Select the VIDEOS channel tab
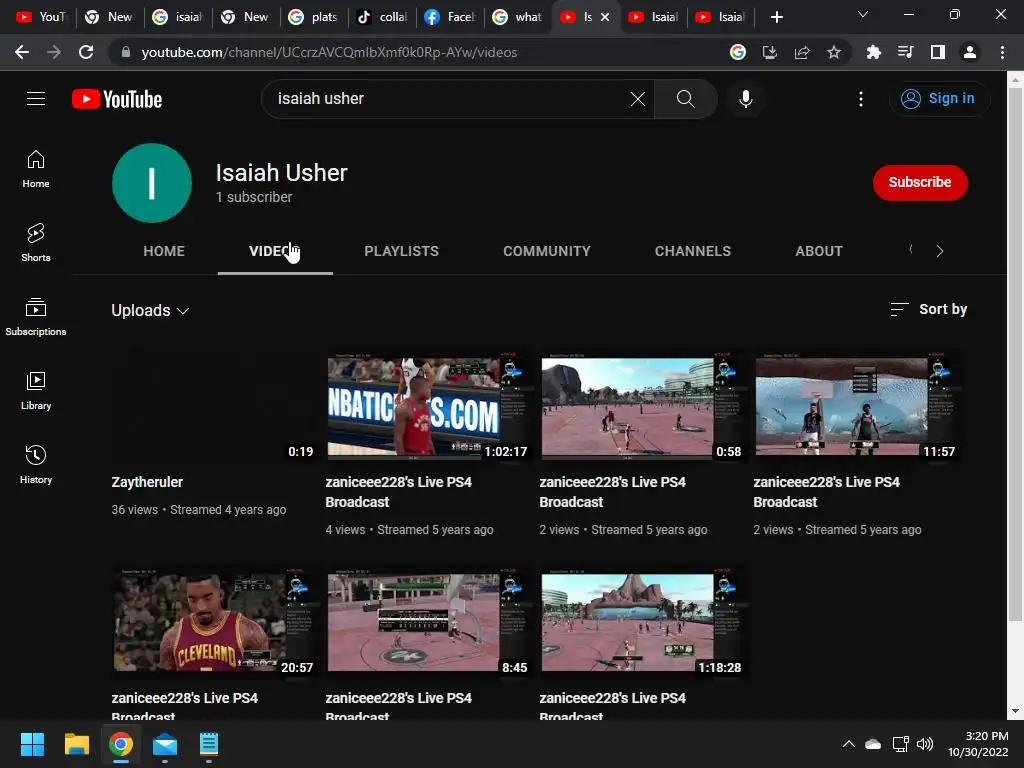Screen dimensions: 1024x768 click(x=275, y=251)
